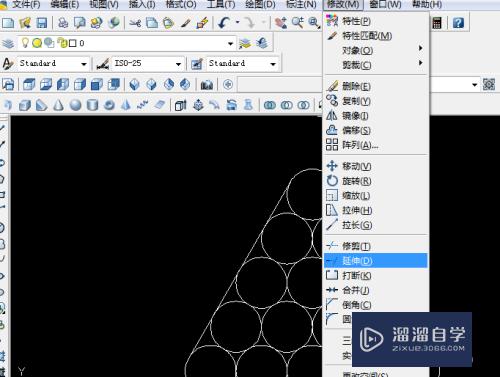Open the undo history dropdown arrow
This screenshot has height=377, width=500.
click(237, 23)
